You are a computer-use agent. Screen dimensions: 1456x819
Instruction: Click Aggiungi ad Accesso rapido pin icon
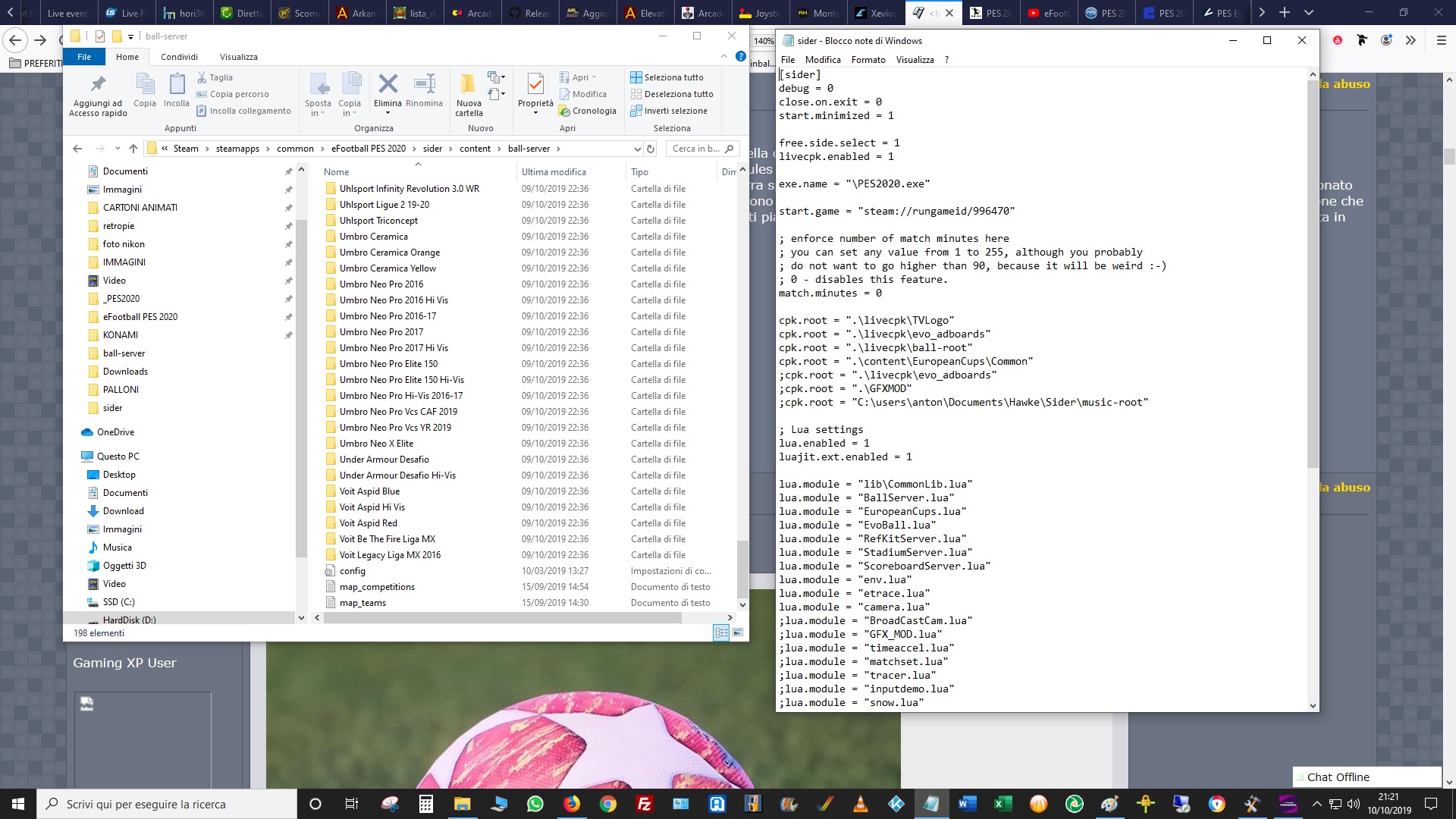pos(98,84)
